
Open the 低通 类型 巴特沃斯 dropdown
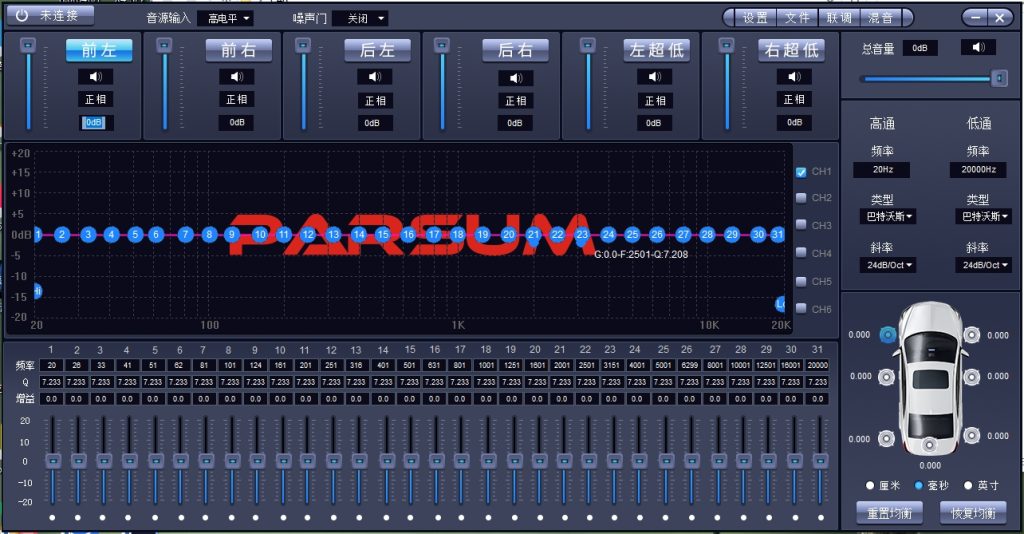tap(984, 216)
